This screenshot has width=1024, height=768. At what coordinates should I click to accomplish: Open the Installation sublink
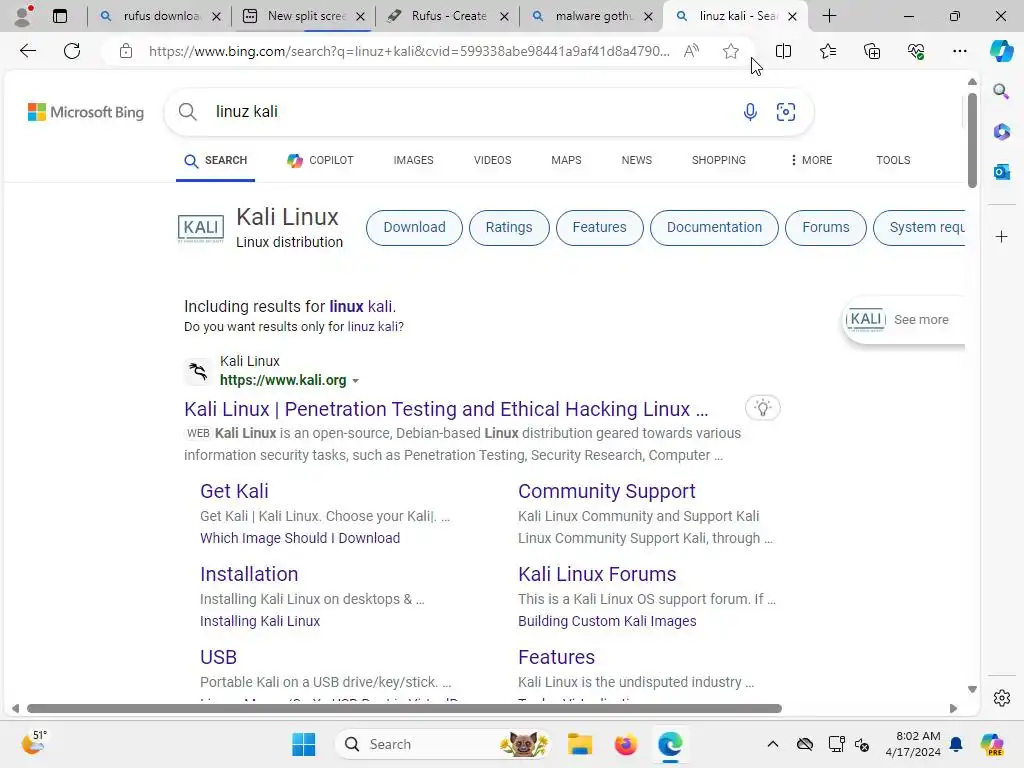pyautogui.click(x=249, y=574)
